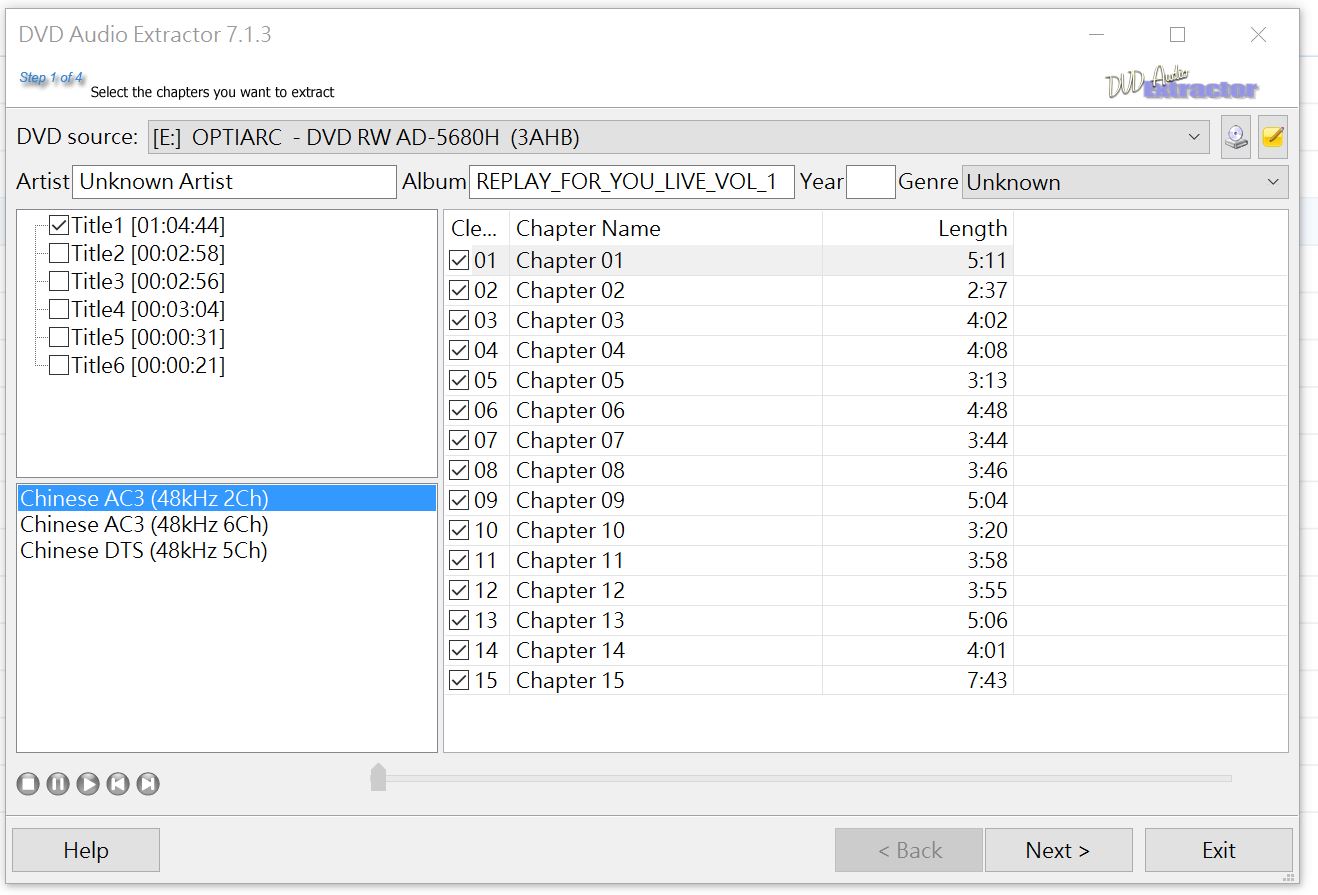Expand the Genre dropdown list
The image size is (1318, 895).
(x=1272, y=182)
